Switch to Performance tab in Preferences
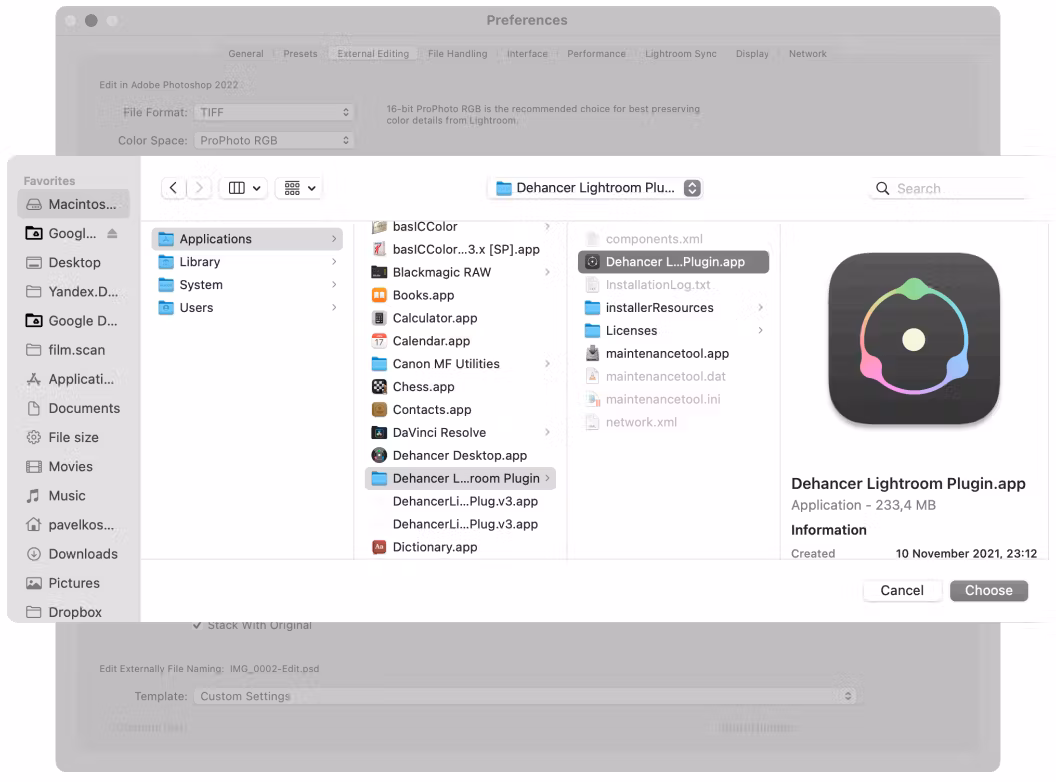 tap(596, 54)
